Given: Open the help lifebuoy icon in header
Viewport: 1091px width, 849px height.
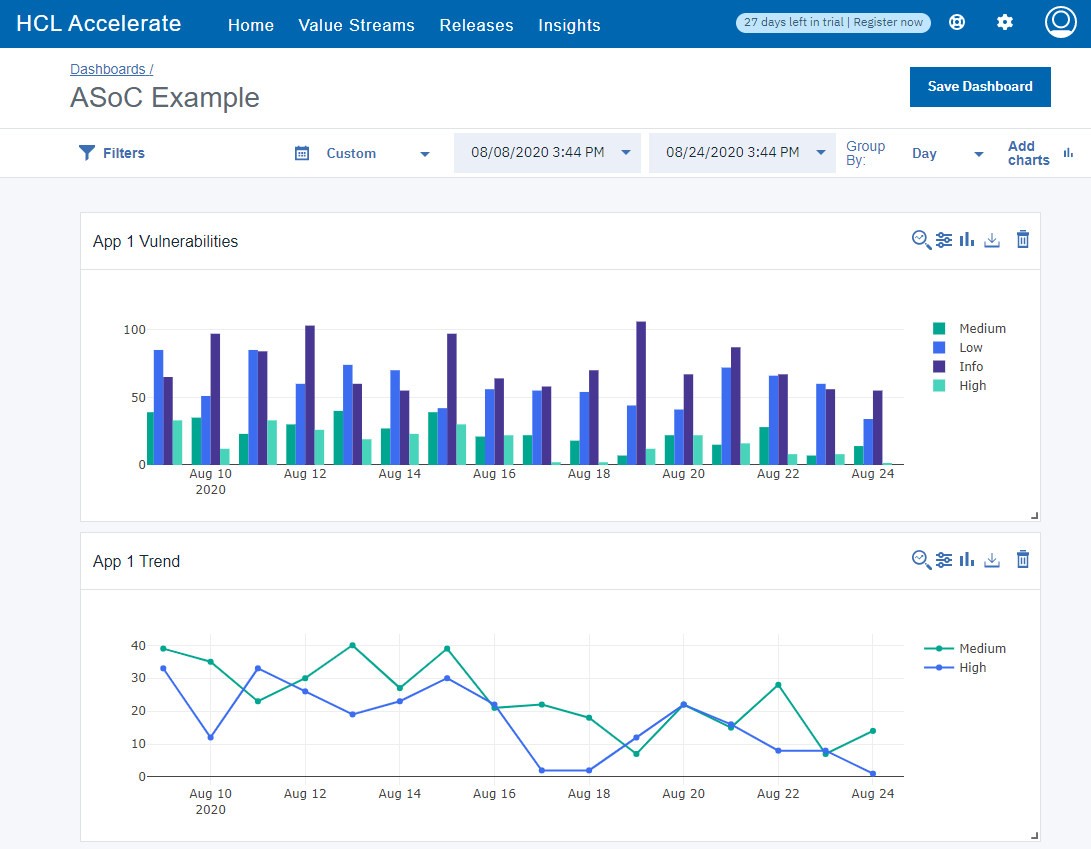Looking at the screenshot, I should (957, 22).
